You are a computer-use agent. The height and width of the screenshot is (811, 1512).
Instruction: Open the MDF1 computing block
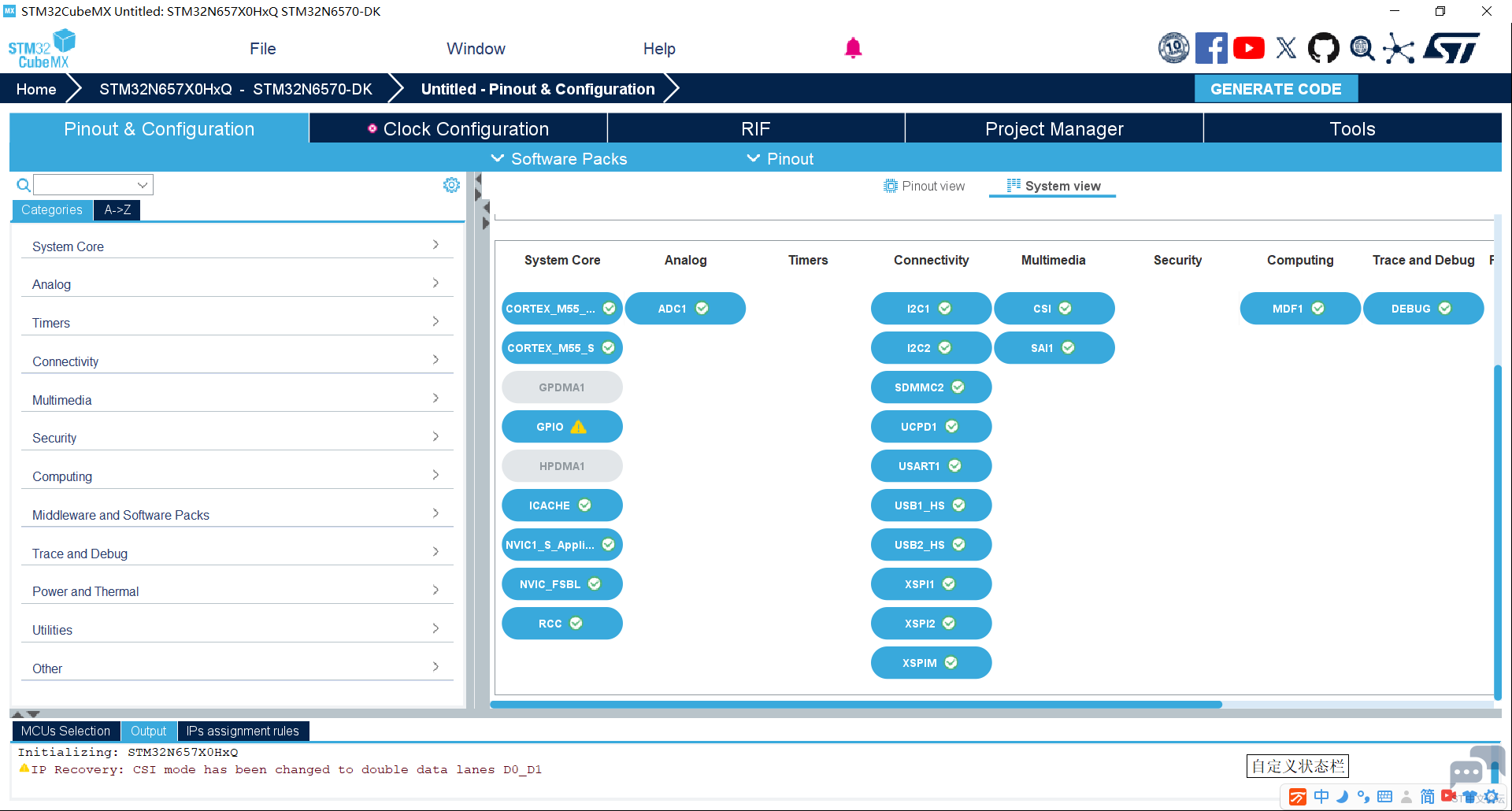point(1300,309)
